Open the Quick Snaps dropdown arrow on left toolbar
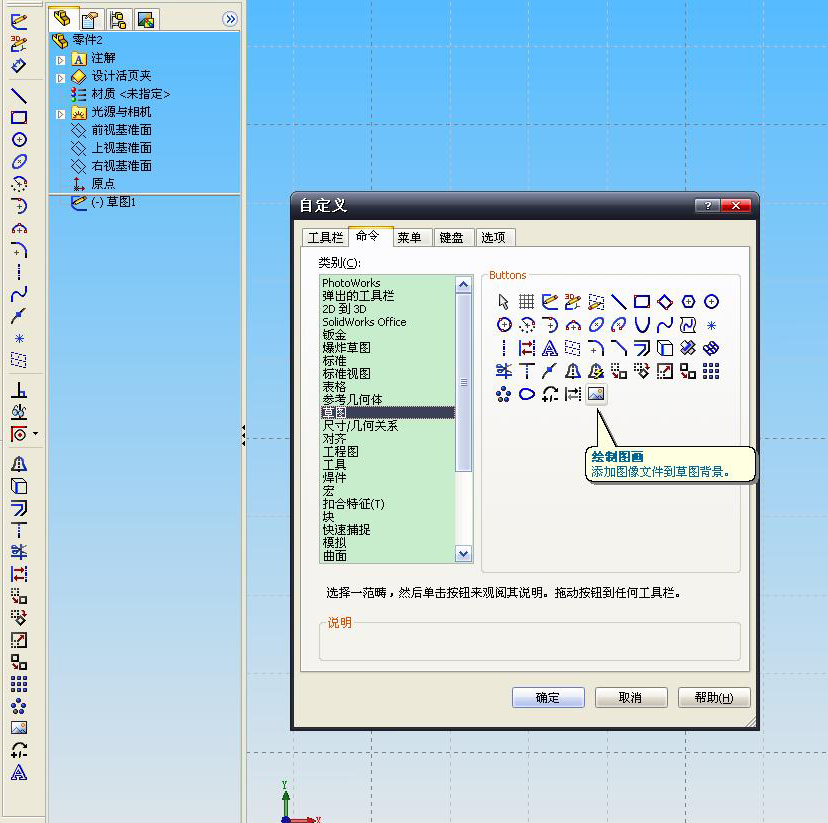Screen dimensions: 828x823 pos(35,434)
